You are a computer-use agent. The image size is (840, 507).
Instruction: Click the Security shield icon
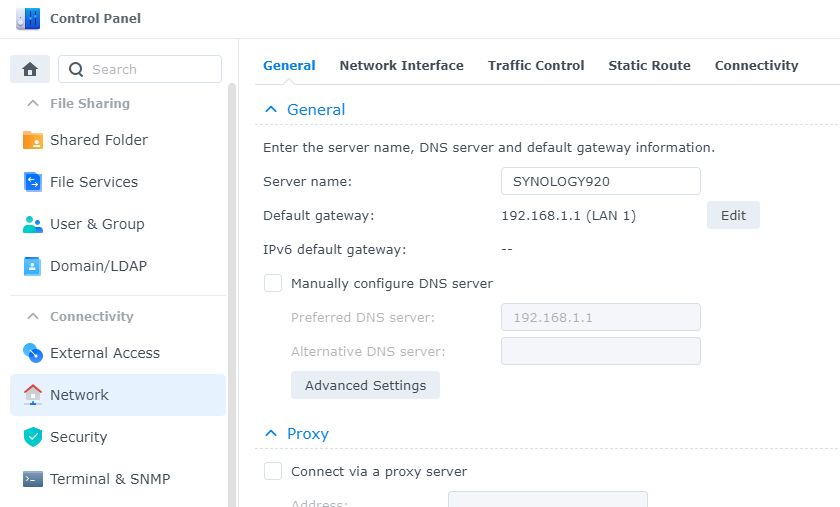tap(33, 437)
